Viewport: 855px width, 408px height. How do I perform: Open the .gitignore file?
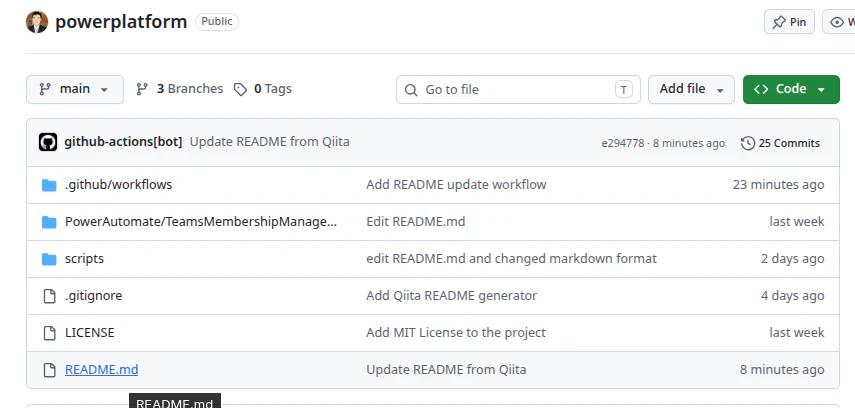tap(93, 296)
